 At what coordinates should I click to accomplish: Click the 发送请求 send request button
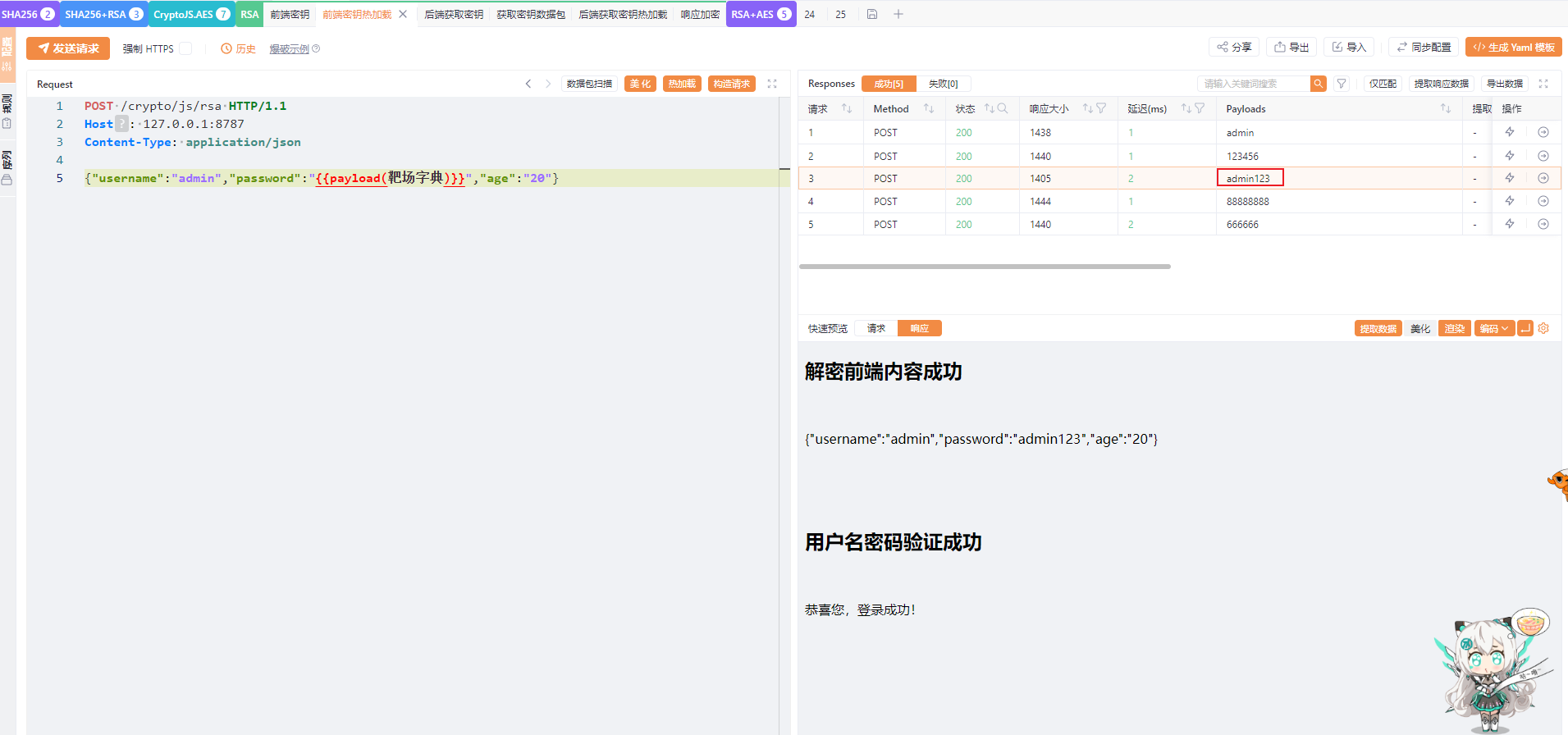(x=68, y=48)
